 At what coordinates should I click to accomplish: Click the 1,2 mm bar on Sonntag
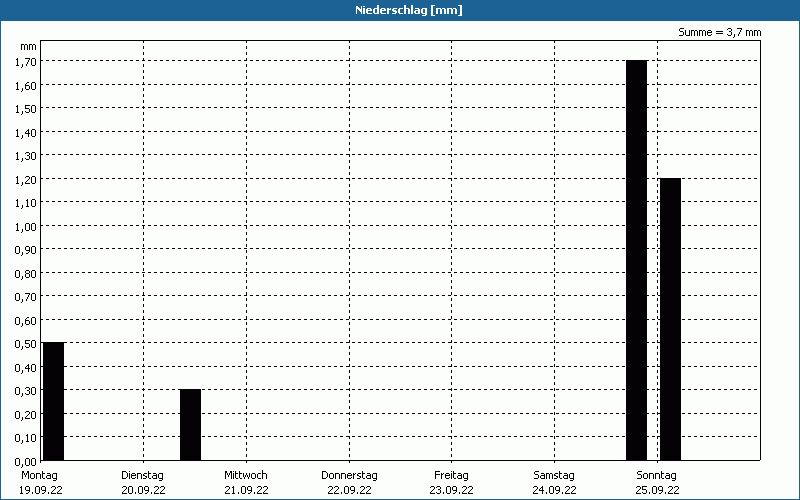[x=670, y=319]
